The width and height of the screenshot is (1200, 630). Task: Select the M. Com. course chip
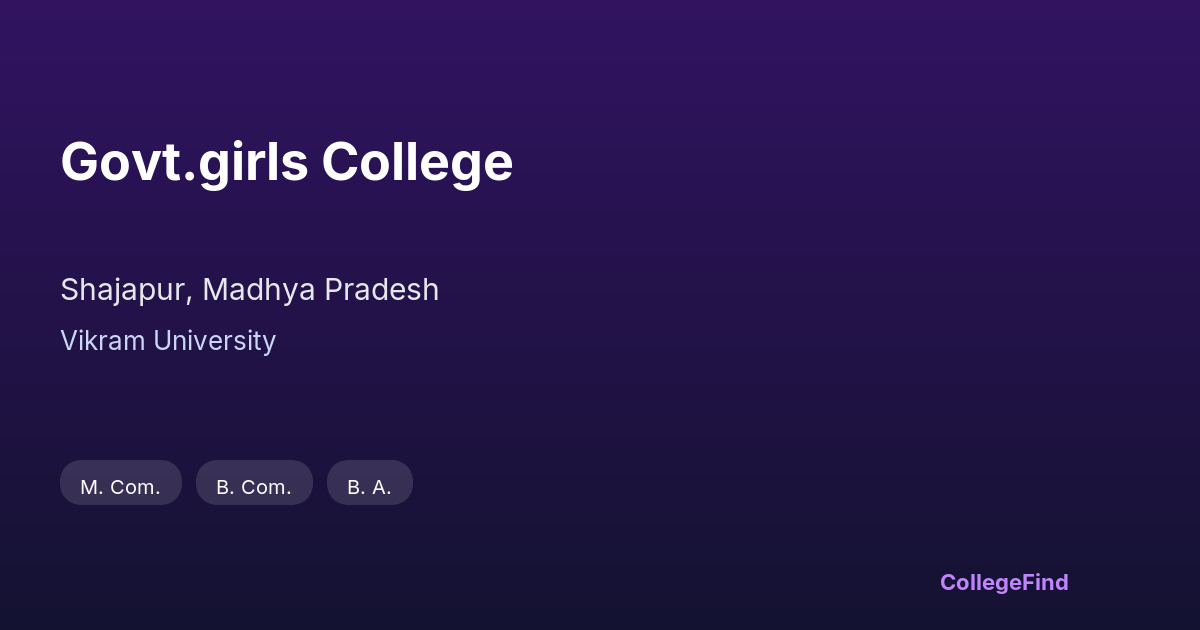[x=120, y=486]
